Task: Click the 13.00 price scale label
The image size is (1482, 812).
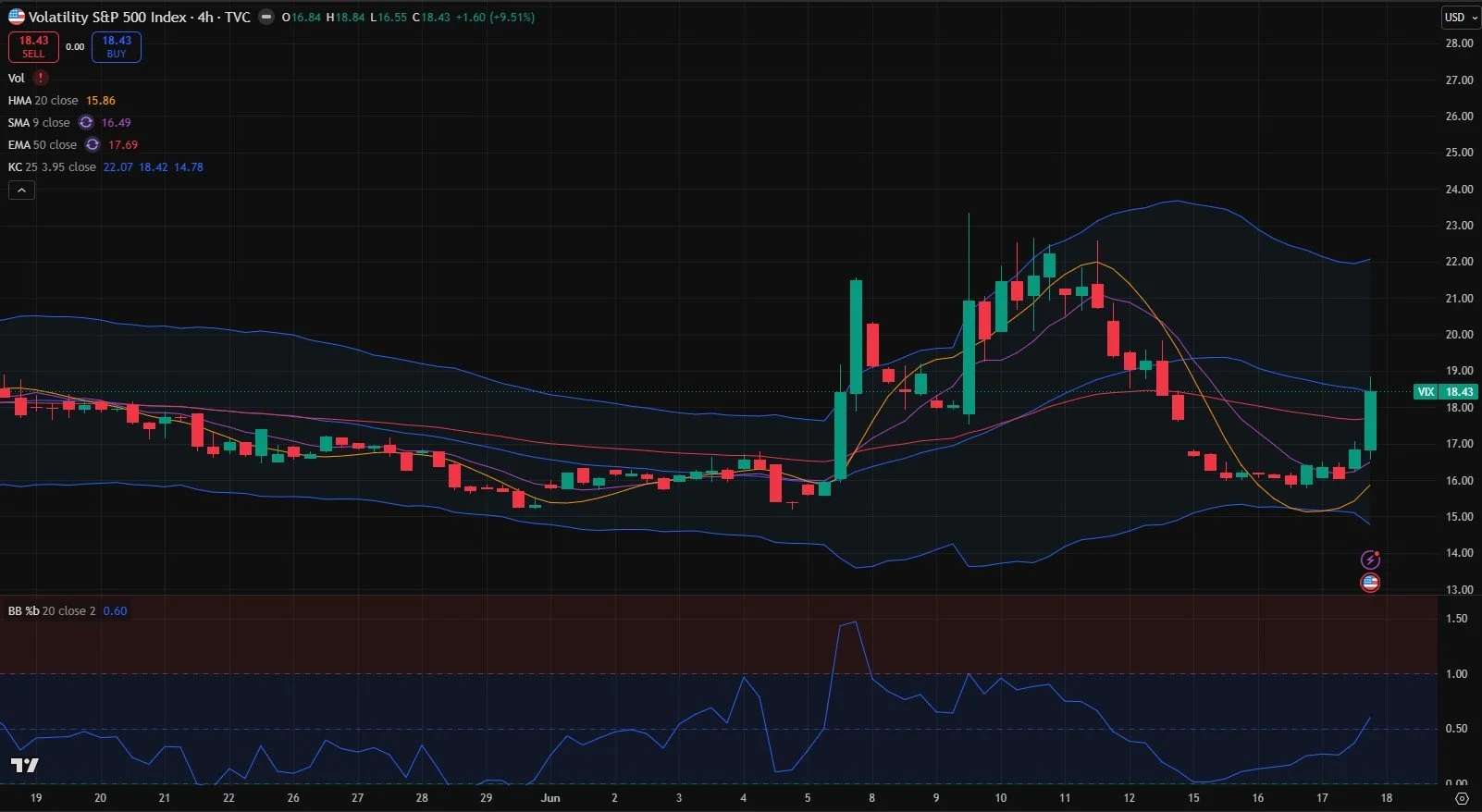Action: (x=1459, y=590)
